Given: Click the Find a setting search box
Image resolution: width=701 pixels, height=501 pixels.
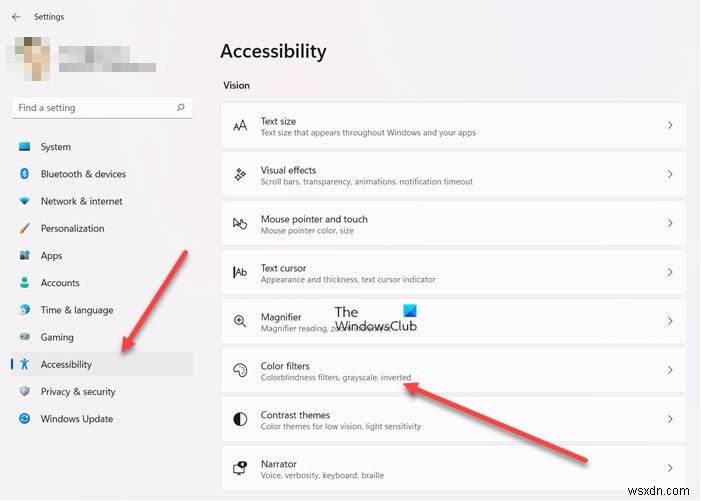Looking at the screenshot, I should [x=95, y=108].
